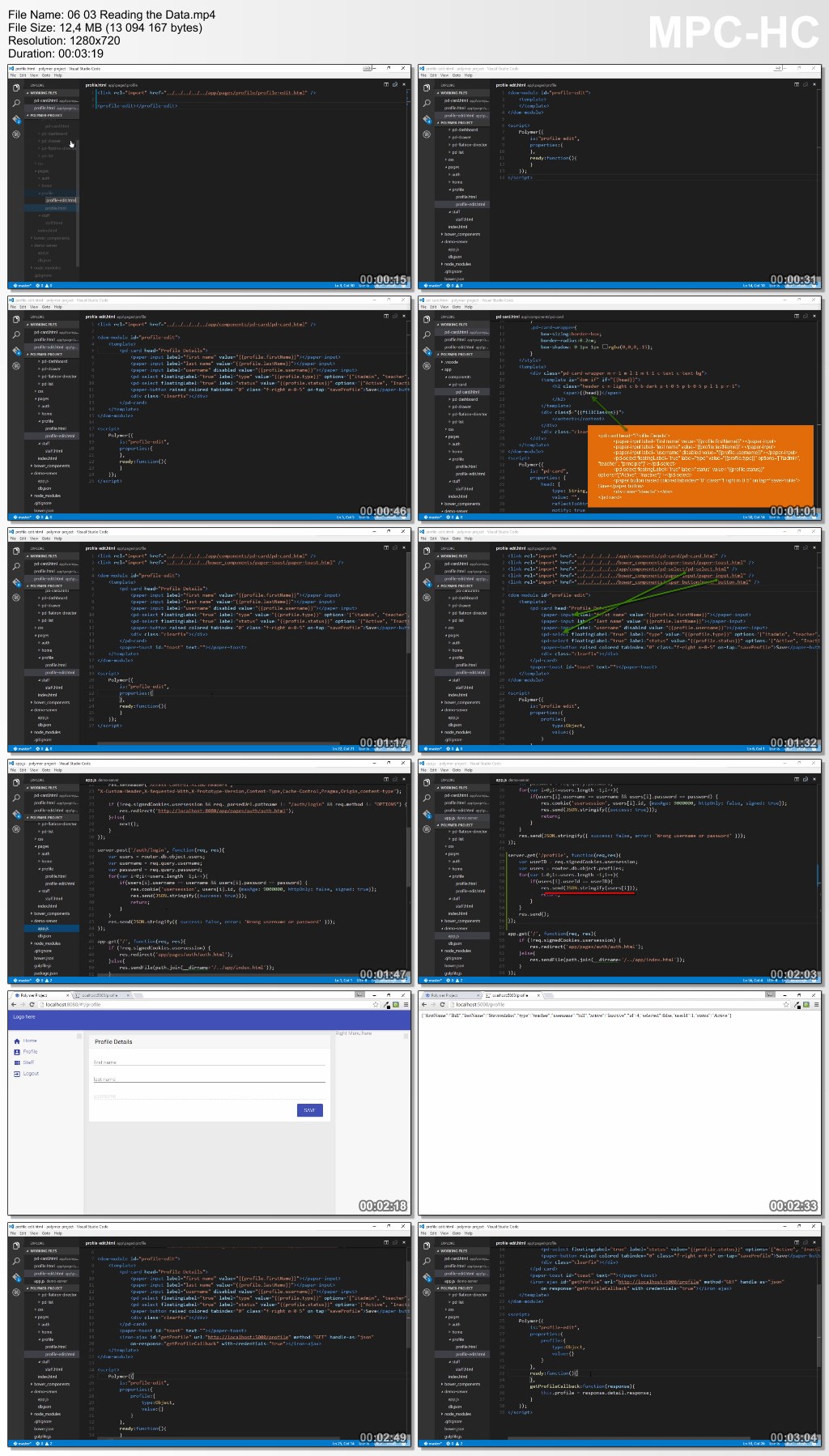Click rgba color swatch in 00:01:01 code
Image resolution: width=829 pixels, height=1456 pixels.
(605, 347)
